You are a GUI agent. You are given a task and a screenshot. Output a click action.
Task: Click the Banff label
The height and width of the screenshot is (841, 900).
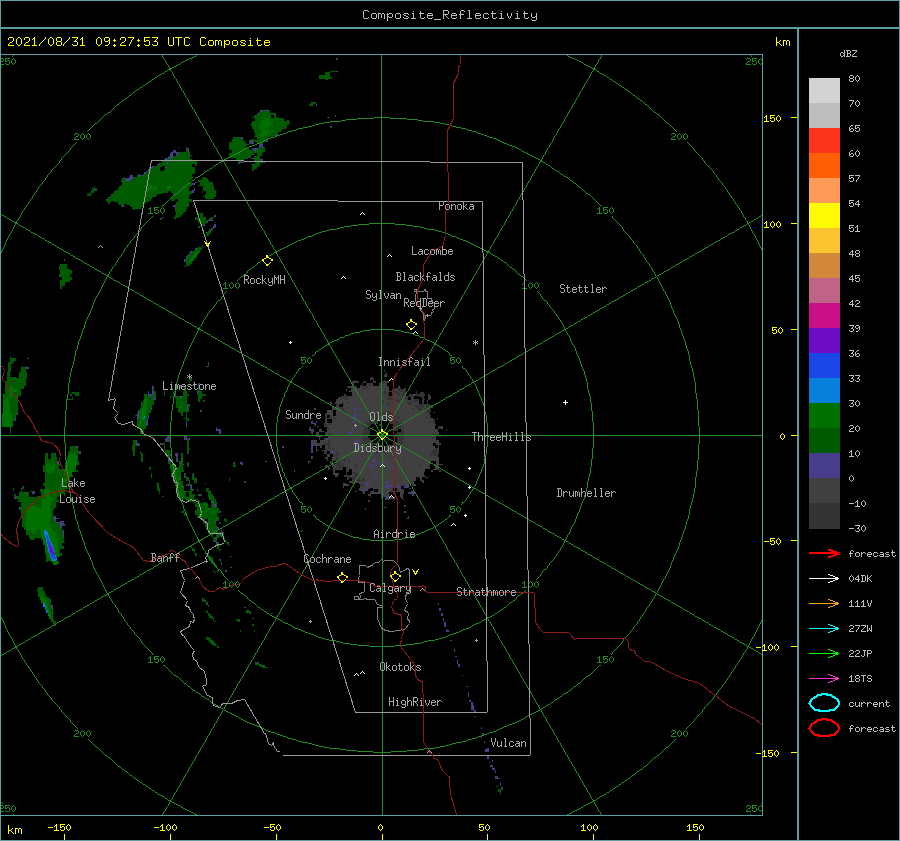click(165, 557)
